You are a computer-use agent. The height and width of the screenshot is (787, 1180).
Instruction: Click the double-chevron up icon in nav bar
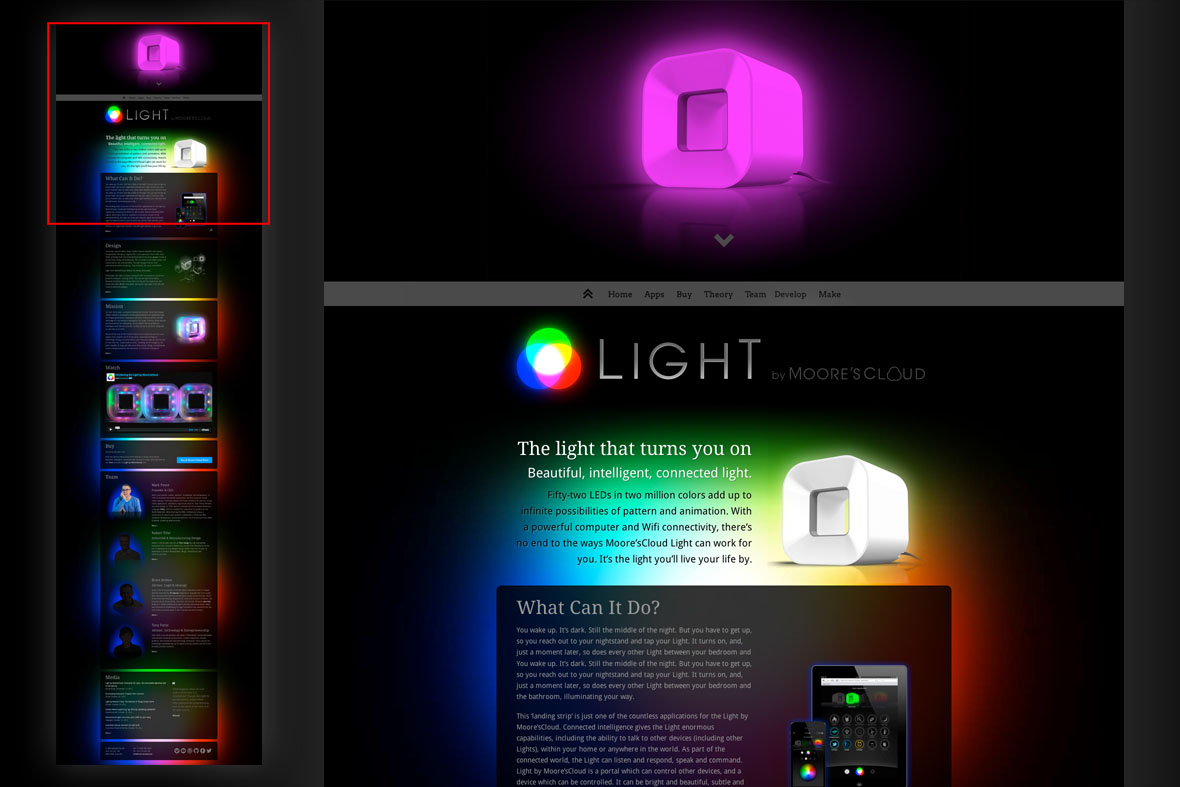588,294
